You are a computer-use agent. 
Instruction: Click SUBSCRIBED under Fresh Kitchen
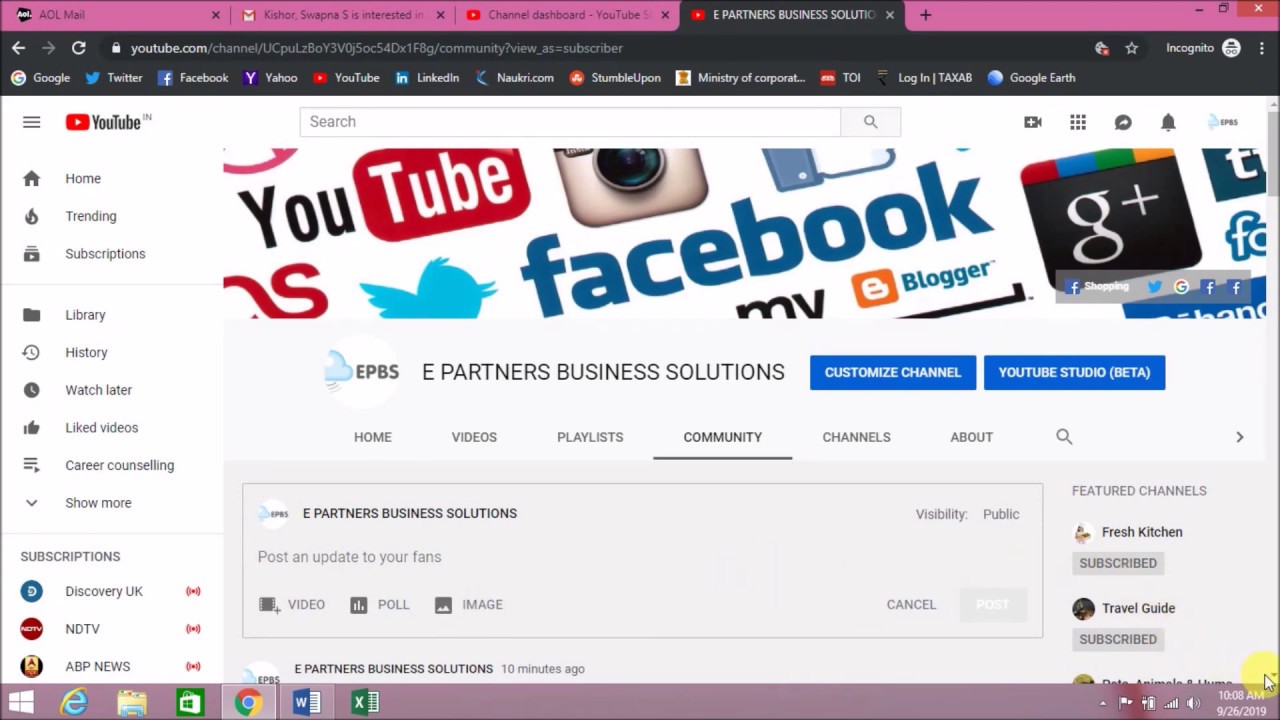pyautogui.click(x=1118, y=563)
